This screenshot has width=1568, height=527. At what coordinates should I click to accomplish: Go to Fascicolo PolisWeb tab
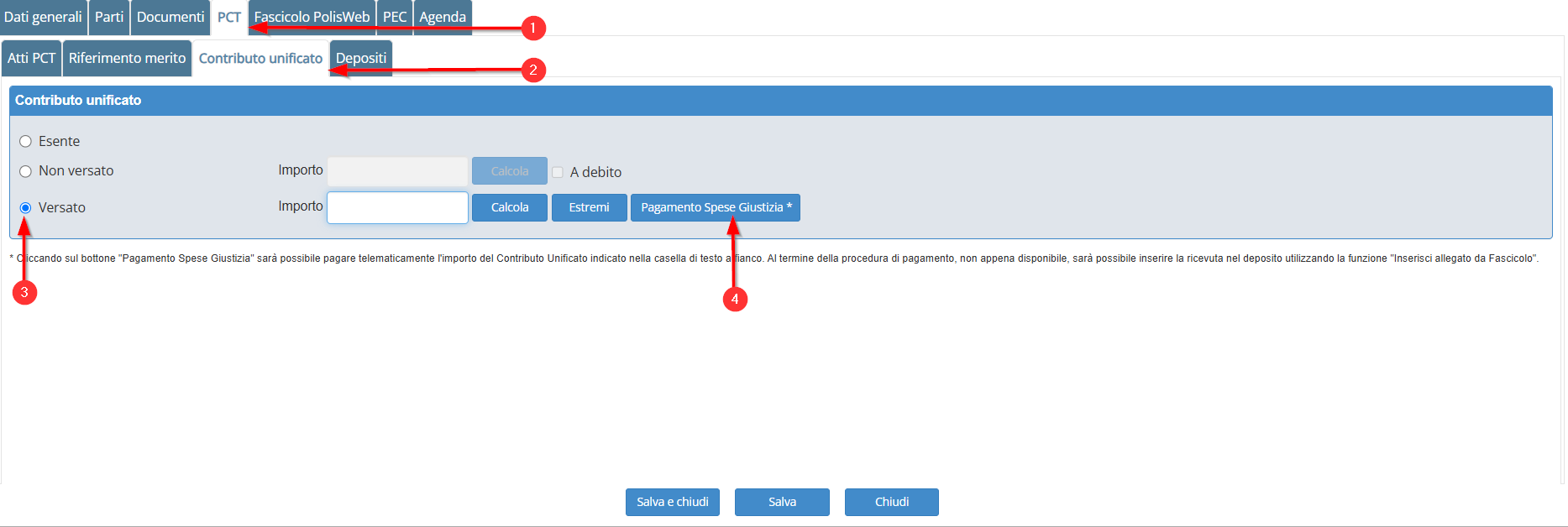pyautogui.click(x=312, y=17)
